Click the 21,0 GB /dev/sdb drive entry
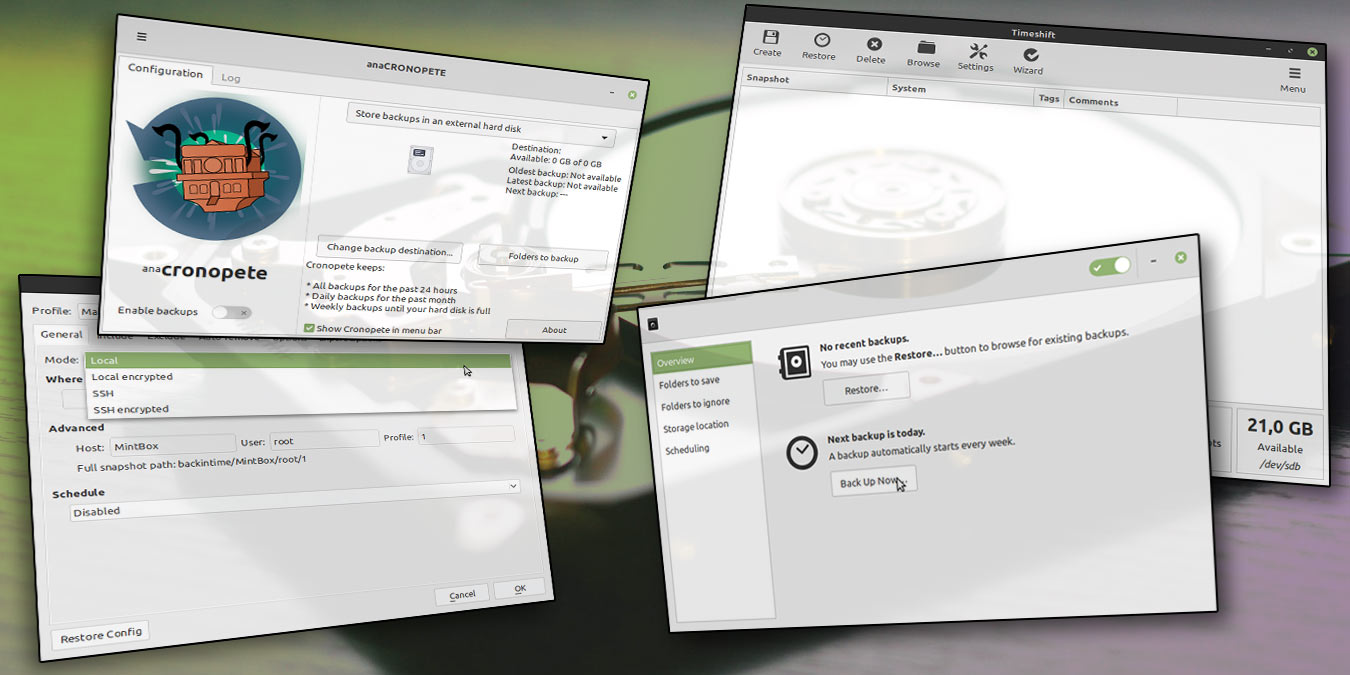This screenshot has width=1350, height=675. click(x=1281, y=441)
